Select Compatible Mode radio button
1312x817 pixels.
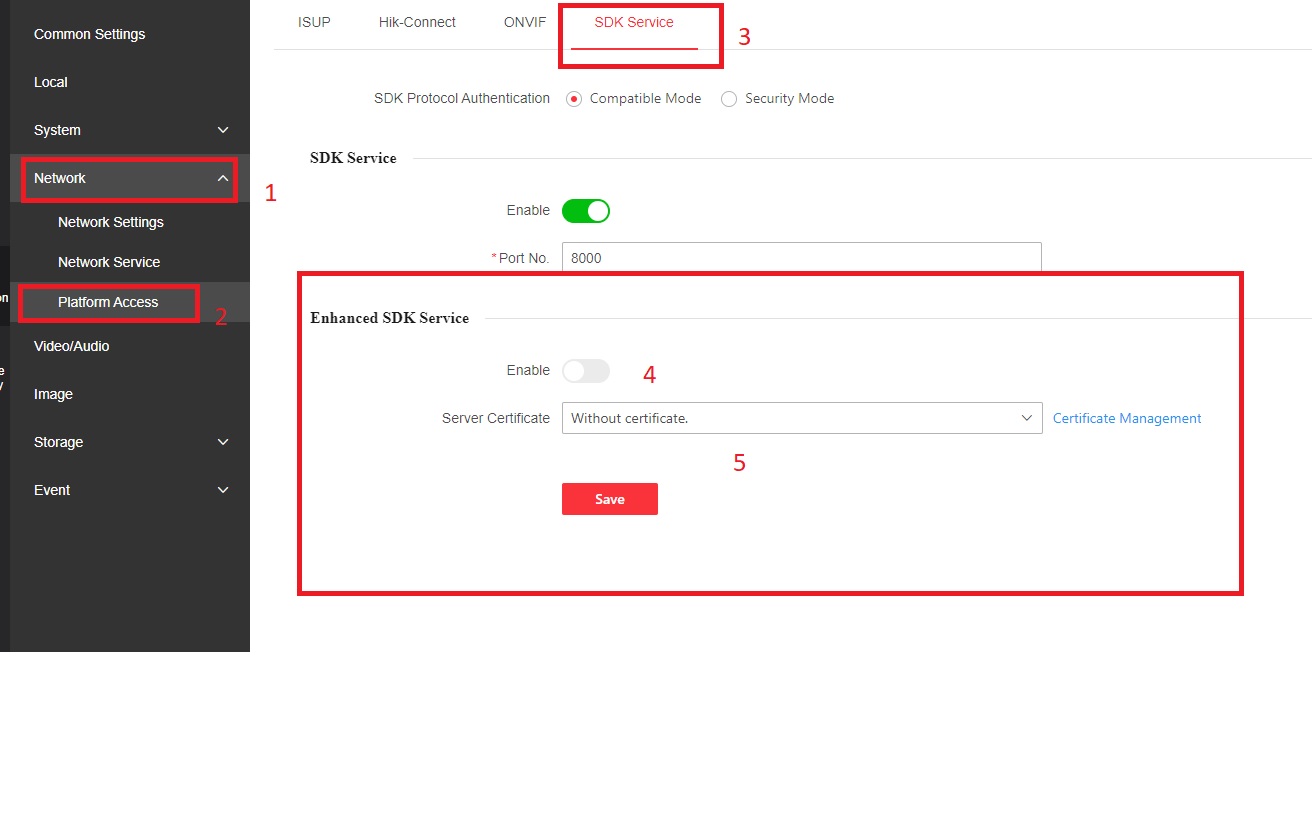(574, 99)
